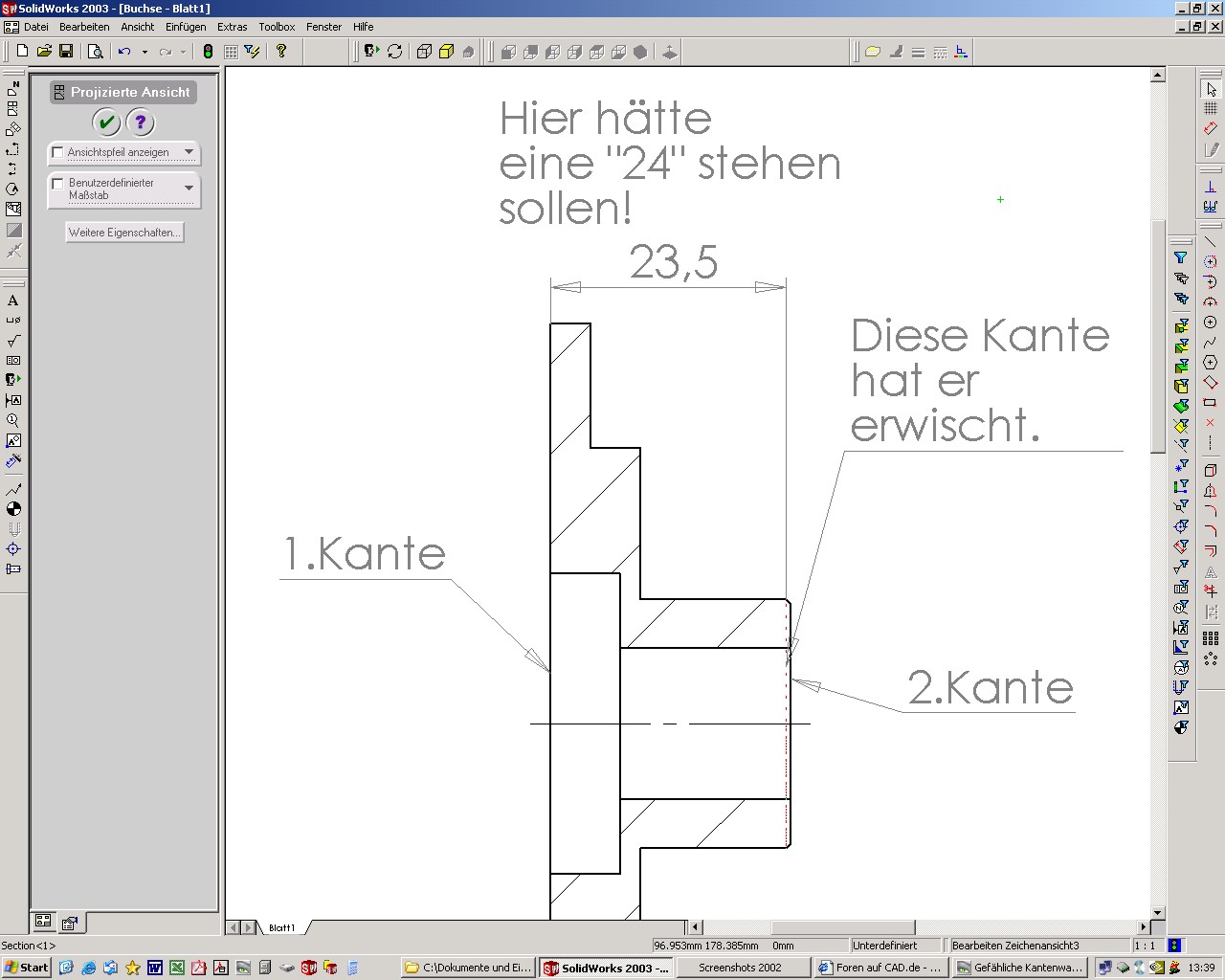Launch Word from the quick launch bar
1225x980 pixels.
pos(155,968)
